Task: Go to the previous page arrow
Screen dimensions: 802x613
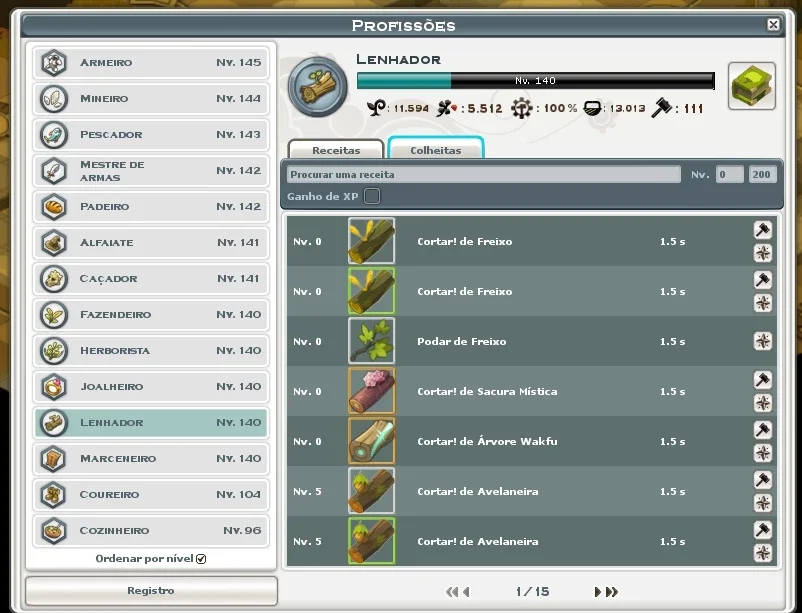Action: (466, 592)
